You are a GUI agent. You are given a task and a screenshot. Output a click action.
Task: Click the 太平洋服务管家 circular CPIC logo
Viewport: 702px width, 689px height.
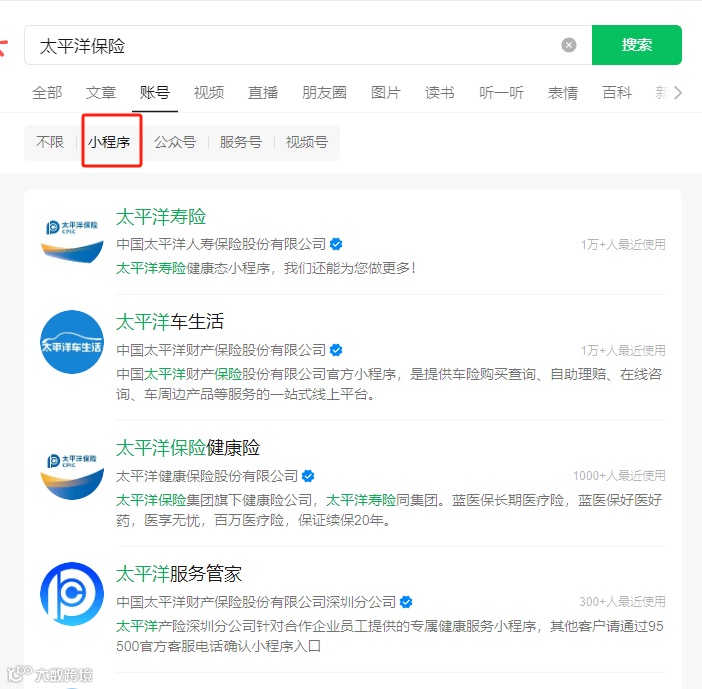(x=72, y=594)
